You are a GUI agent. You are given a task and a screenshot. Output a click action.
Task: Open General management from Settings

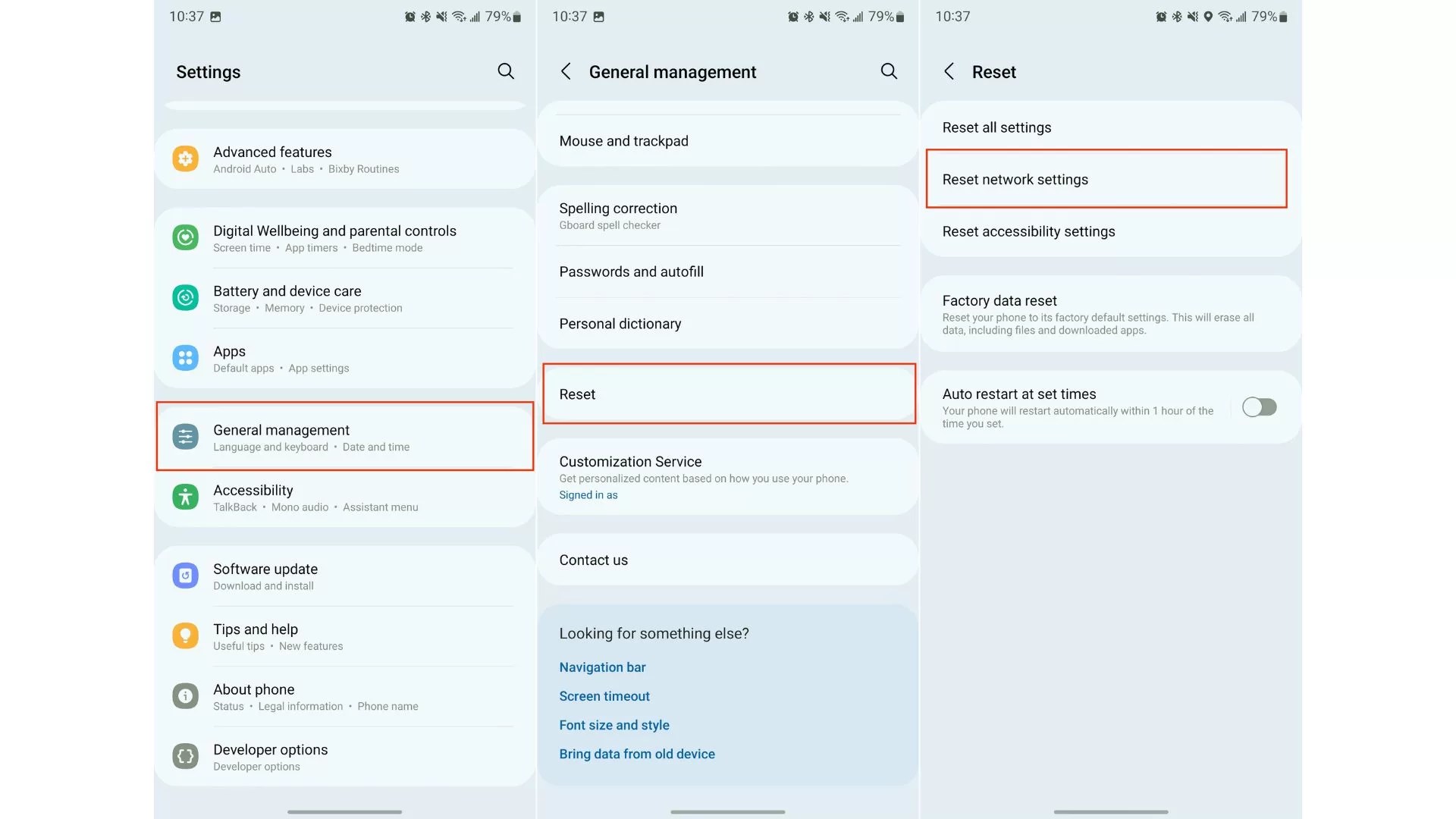coord(344,437)
